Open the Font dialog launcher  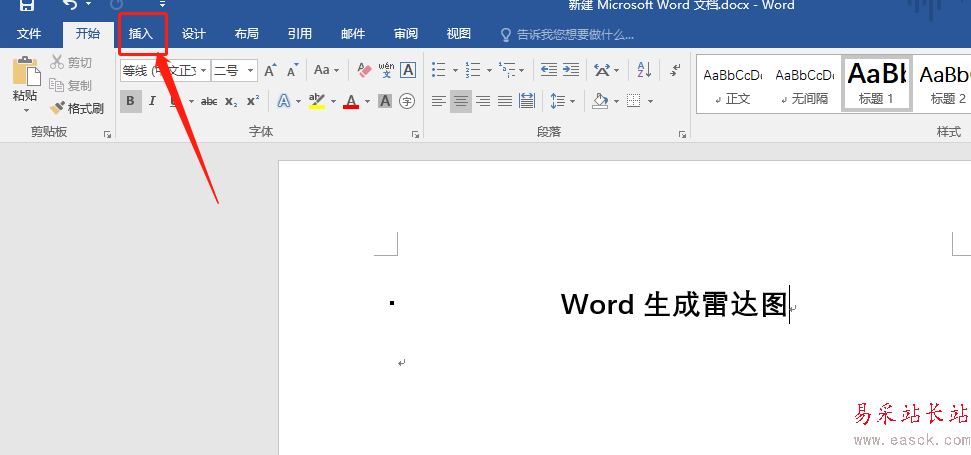point(415,134)
